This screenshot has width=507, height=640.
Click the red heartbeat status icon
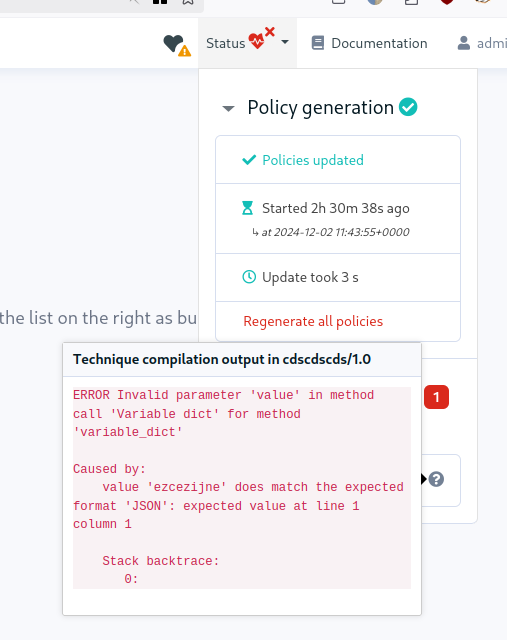(x=261, y=38)
